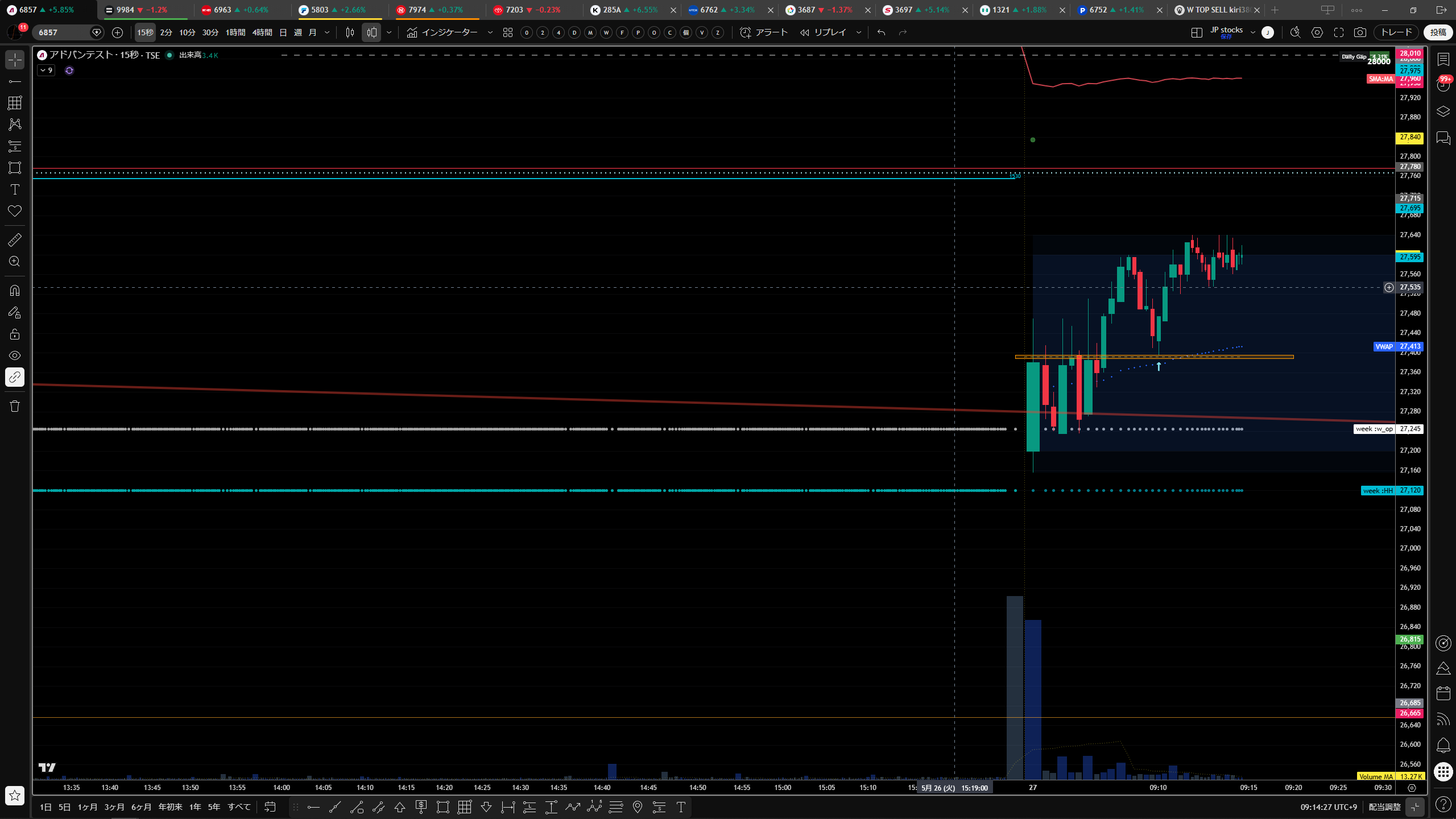Click the compare or add symbol plus button

pos(117,32)
